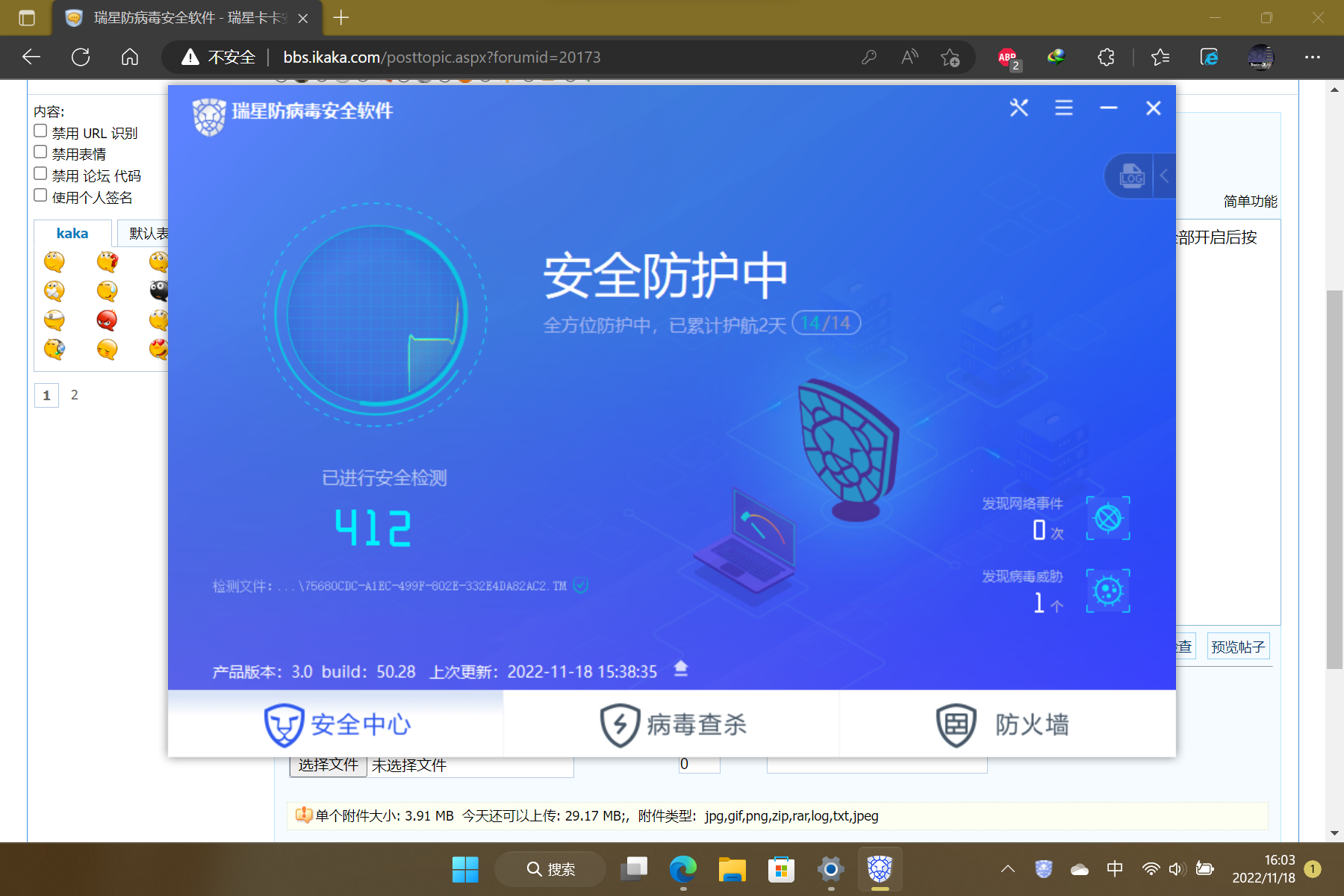This screenshot has width=1344, height=896.
Task: Select the kaka emoticon tab
Action: pyautogui.click(x=72, y=234)
